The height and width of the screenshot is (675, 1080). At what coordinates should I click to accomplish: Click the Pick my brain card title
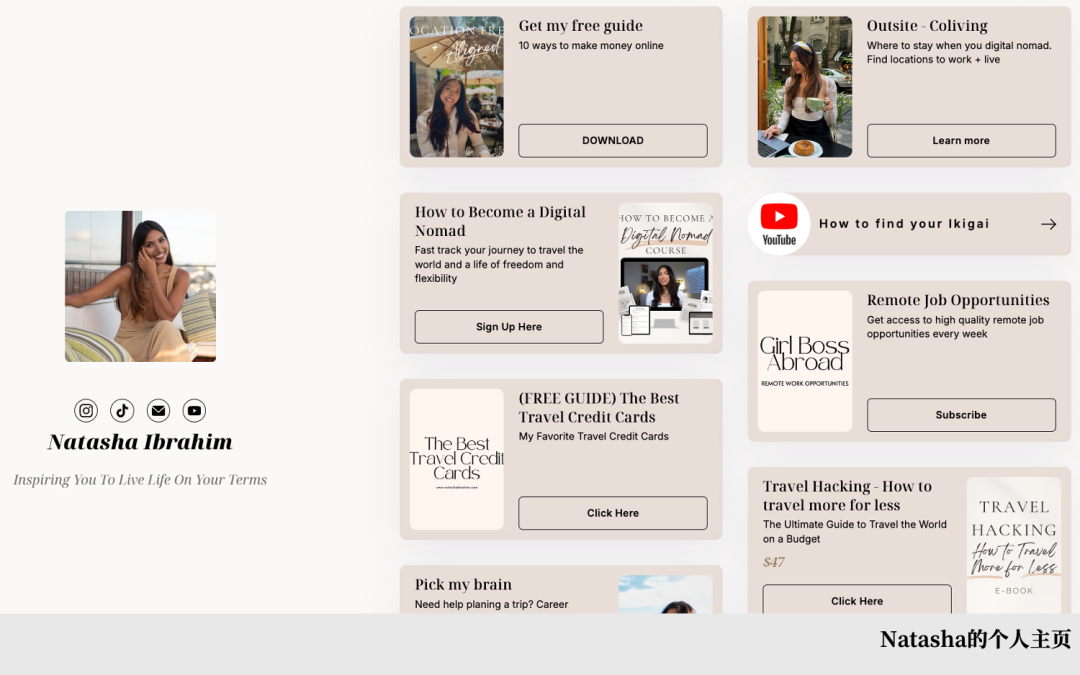tap(463, 585)
